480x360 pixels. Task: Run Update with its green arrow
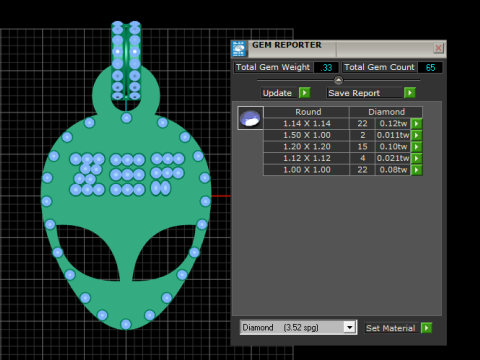coord(305,93)
